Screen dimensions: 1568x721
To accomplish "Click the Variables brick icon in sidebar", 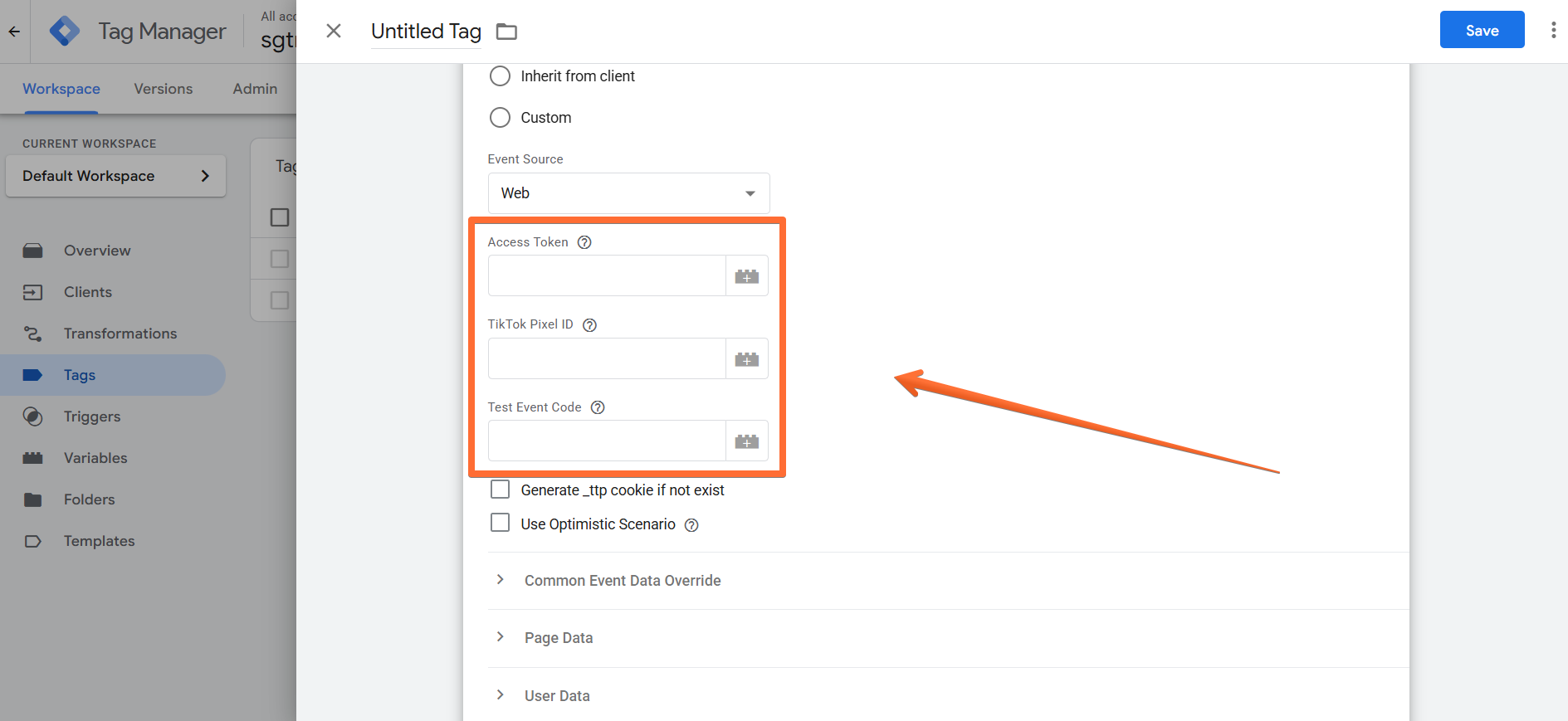I will pos(32,458).
